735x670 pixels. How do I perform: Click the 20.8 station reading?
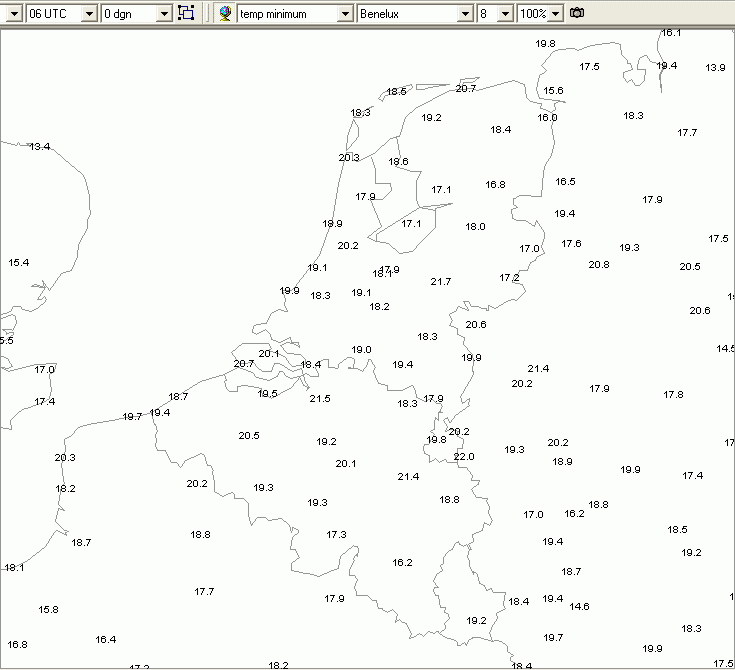[x=599, y=265]
